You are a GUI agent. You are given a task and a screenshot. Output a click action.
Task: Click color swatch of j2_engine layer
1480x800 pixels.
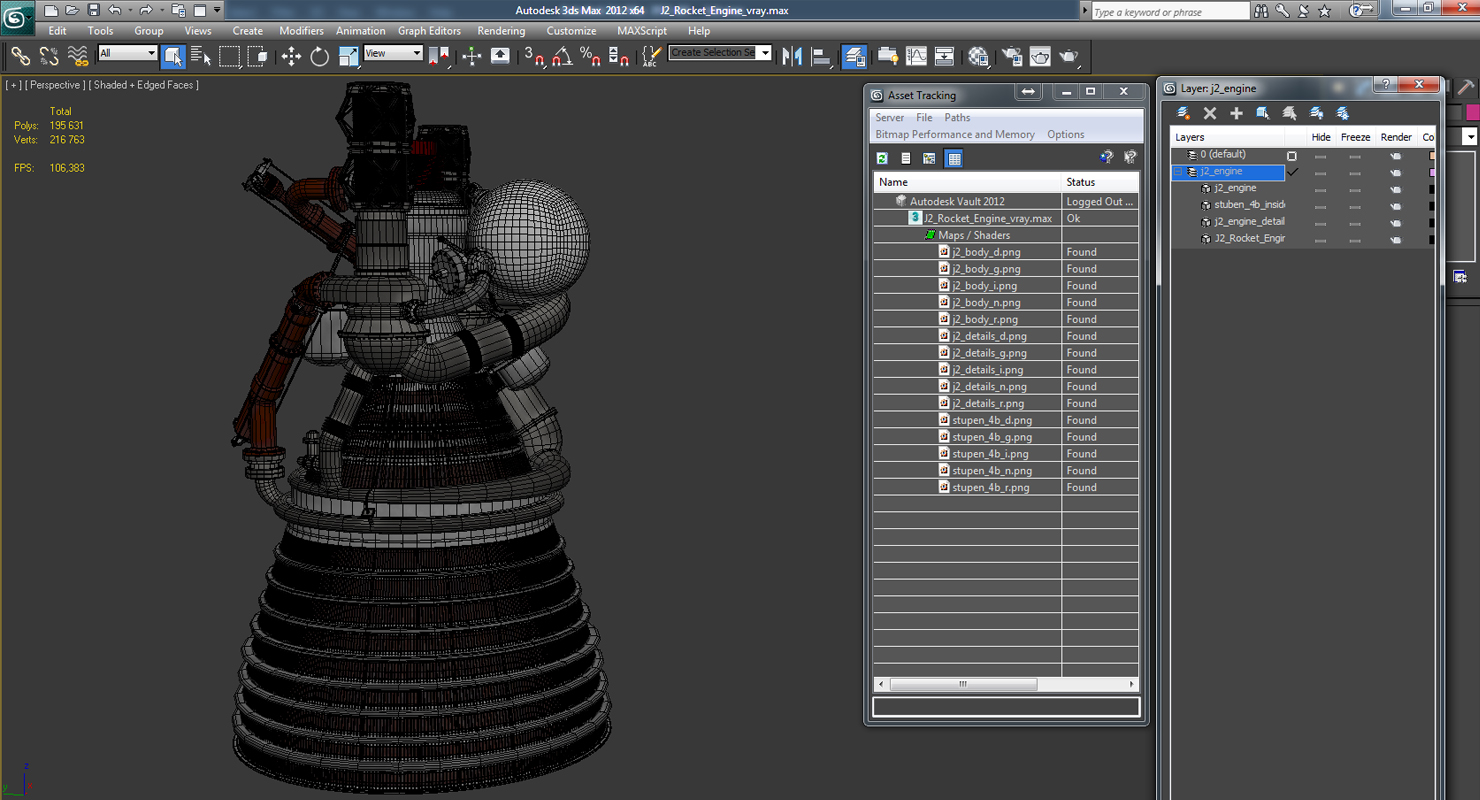click(1432, 172)
